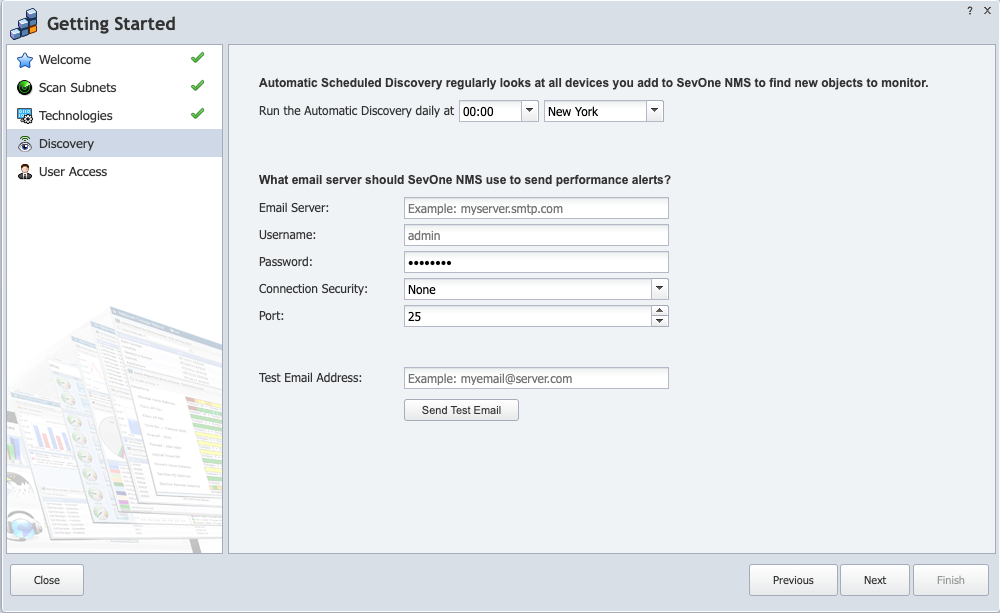Click the 'Getting Started' title text
The image size is (1000, 613).
point(111,24)
